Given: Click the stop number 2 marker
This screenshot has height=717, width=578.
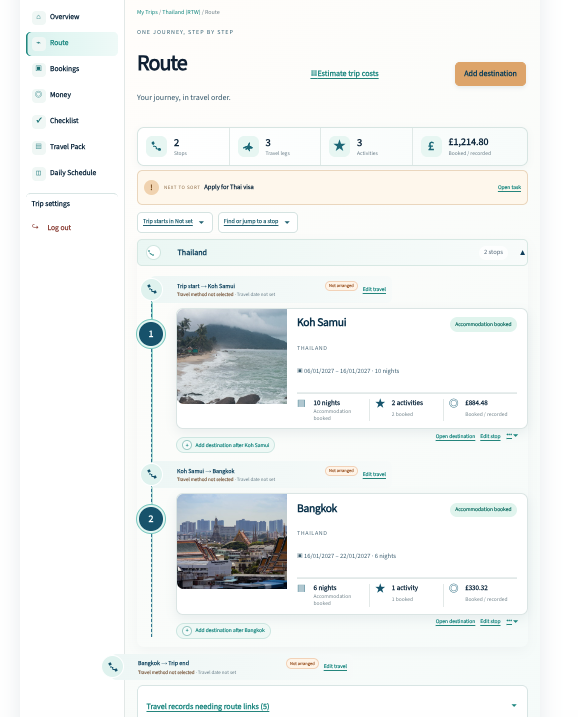Looking at the screenshot, I should click(151, 519).
